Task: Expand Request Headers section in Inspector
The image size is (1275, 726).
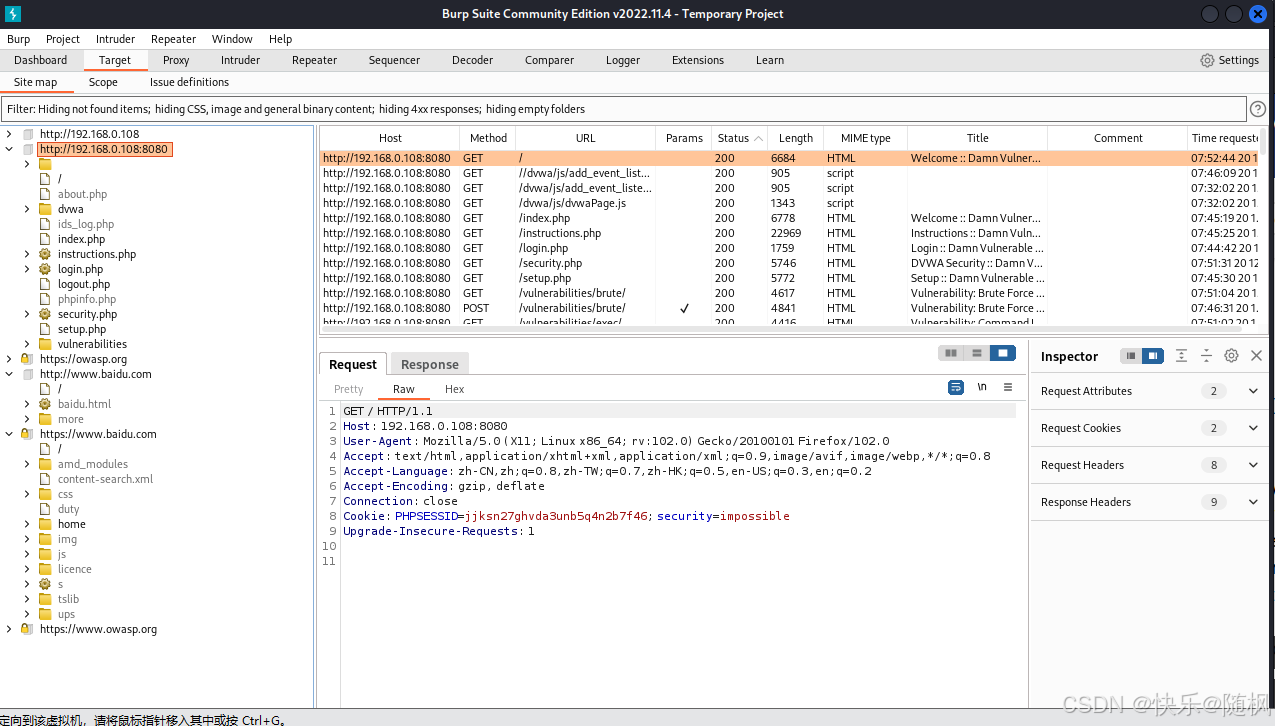Action: [x=1253, y=465]
